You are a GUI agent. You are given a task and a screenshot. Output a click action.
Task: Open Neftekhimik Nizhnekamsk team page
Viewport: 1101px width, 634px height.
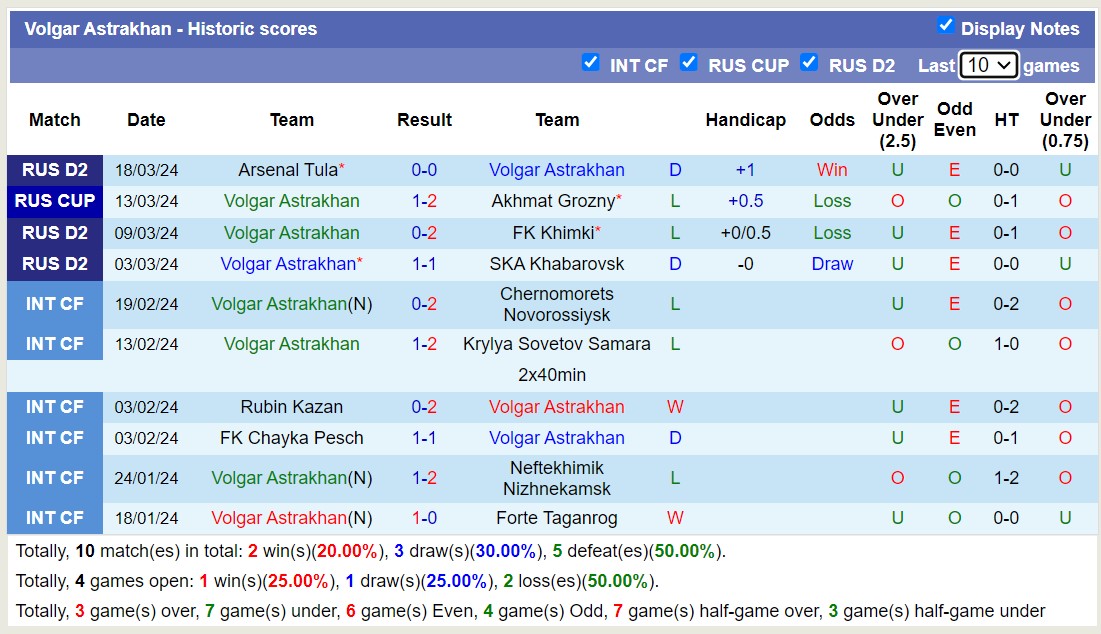(557, 478)
